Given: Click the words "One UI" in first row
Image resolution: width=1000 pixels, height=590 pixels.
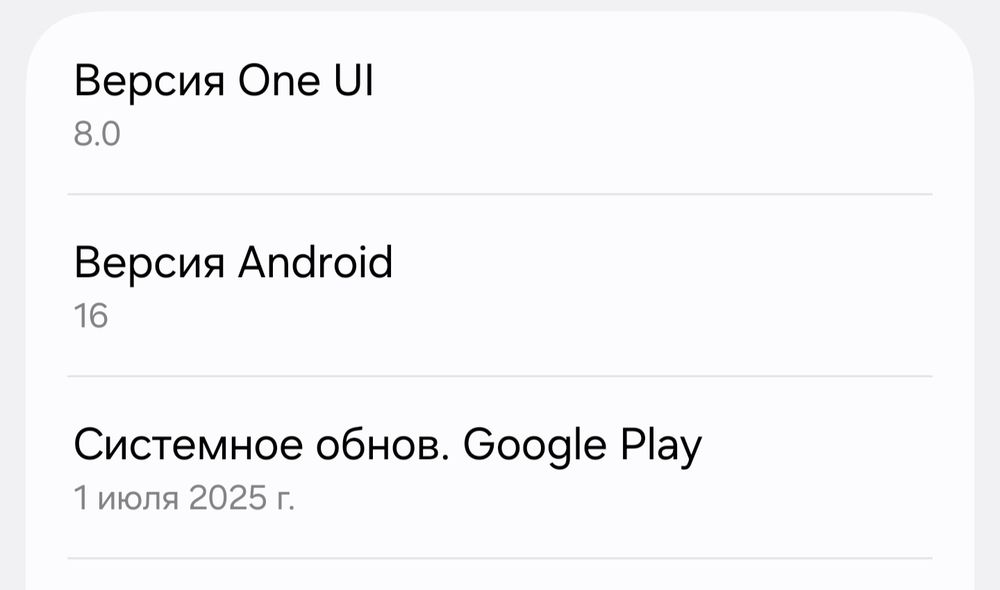Looking at the screenshot, I should click(x=305, y=81).
